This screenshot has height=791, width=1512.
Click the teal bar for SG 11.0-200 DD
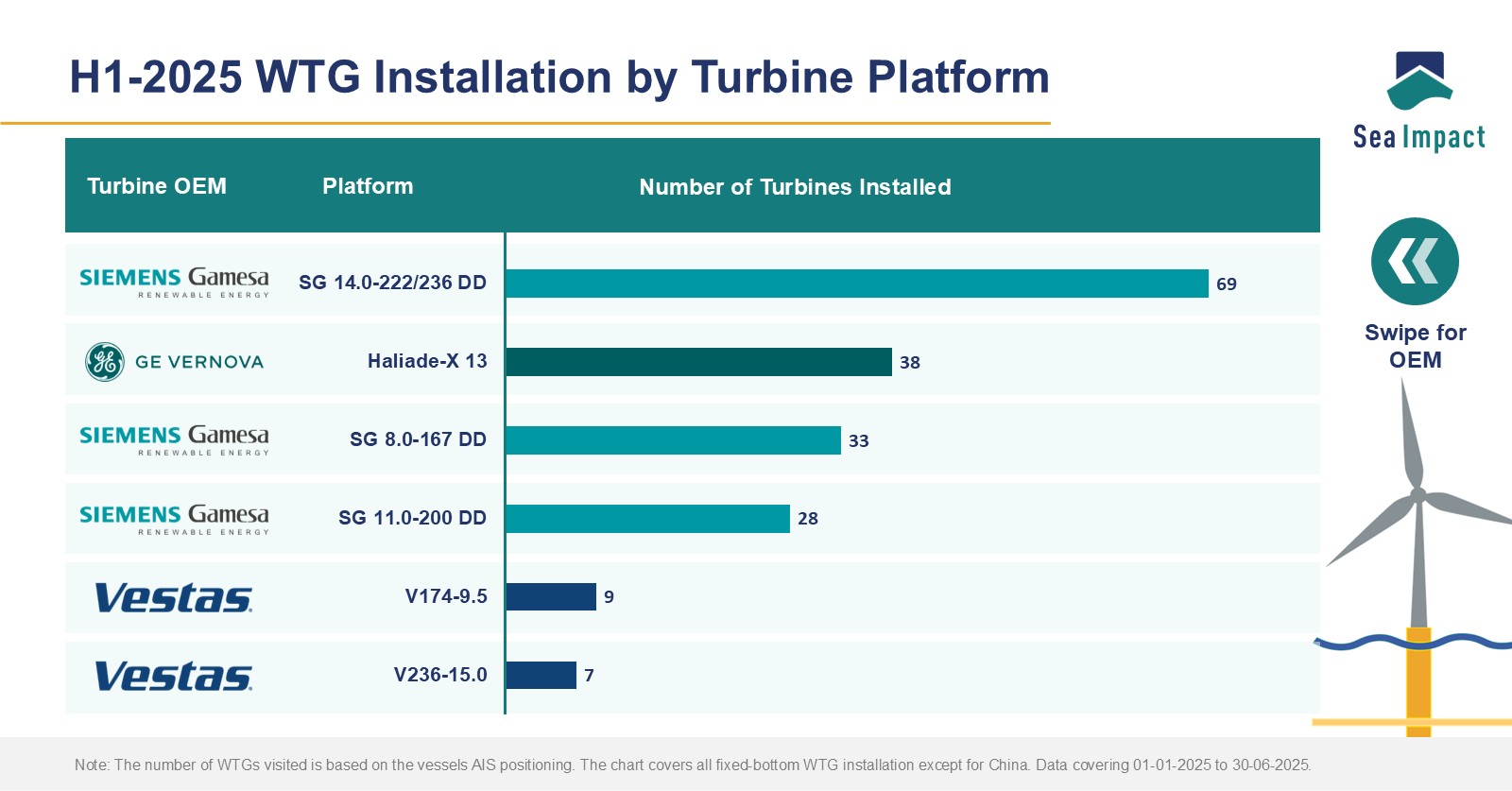[x=648, y=519]
